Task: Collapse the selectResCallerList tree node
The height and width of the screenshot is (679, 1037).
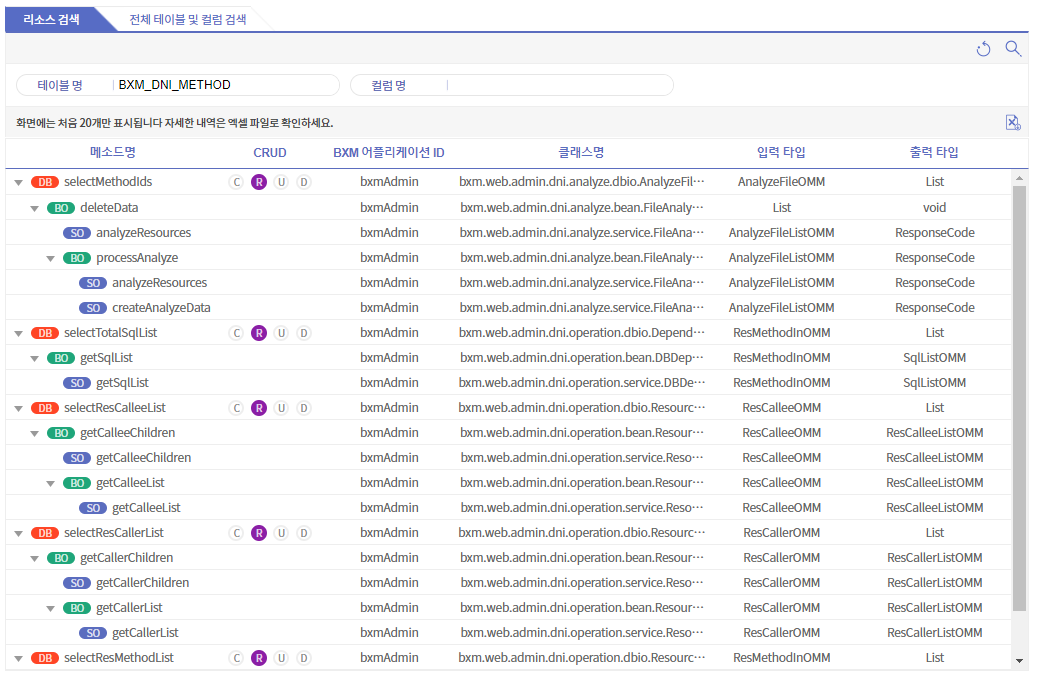Action: (x=19, y=534)
